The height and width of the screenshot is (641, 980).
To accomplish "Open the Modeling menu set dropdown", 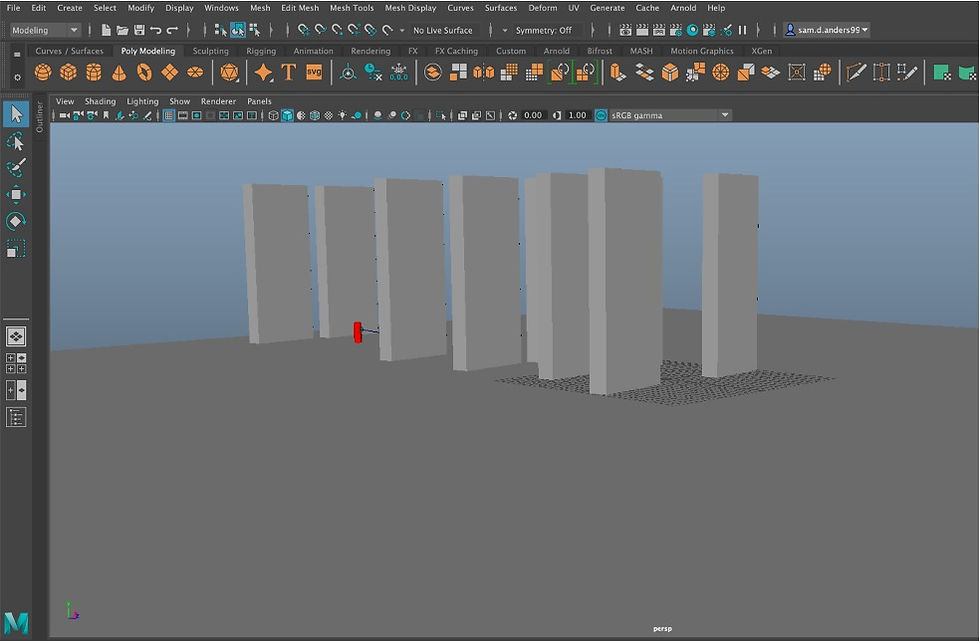I will 45,30.
